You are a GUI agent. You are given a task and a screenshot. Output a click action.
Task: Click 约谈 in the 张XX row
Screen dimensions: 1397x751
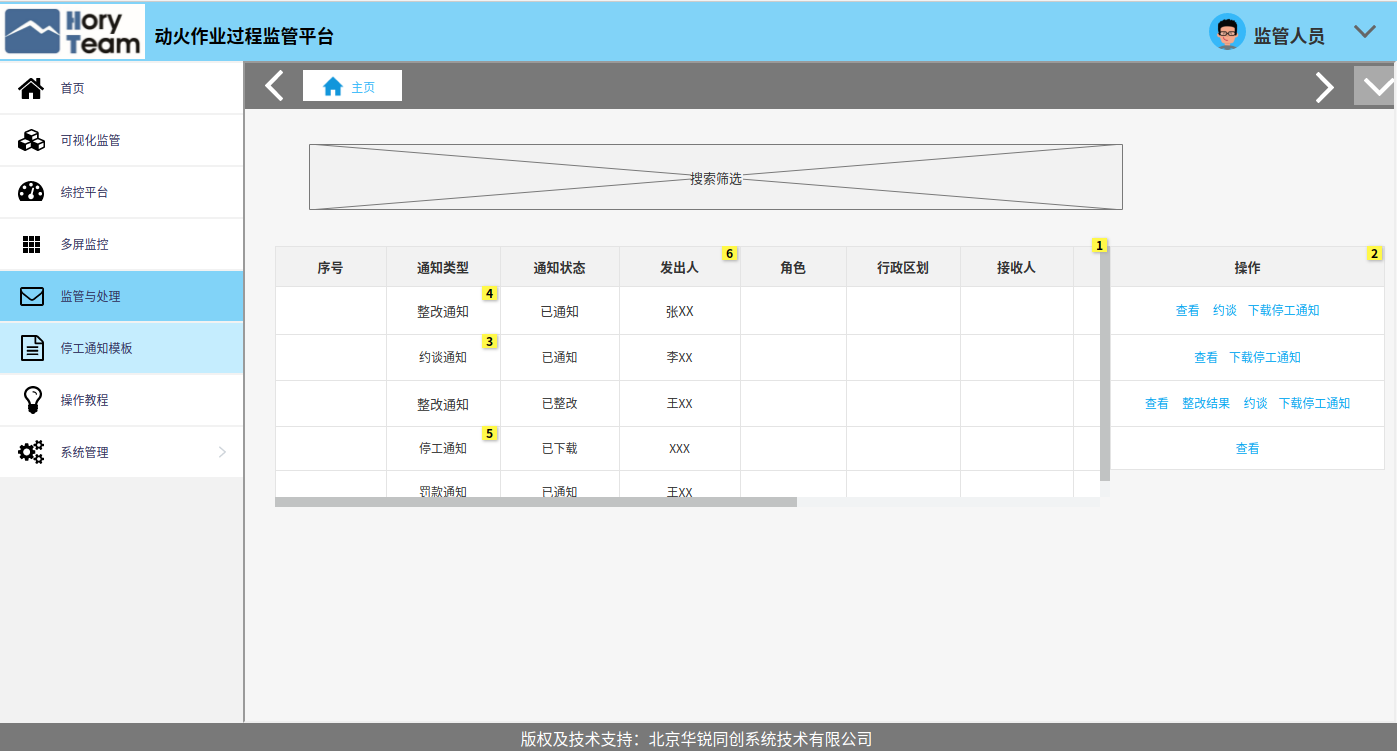[1224, 311]
